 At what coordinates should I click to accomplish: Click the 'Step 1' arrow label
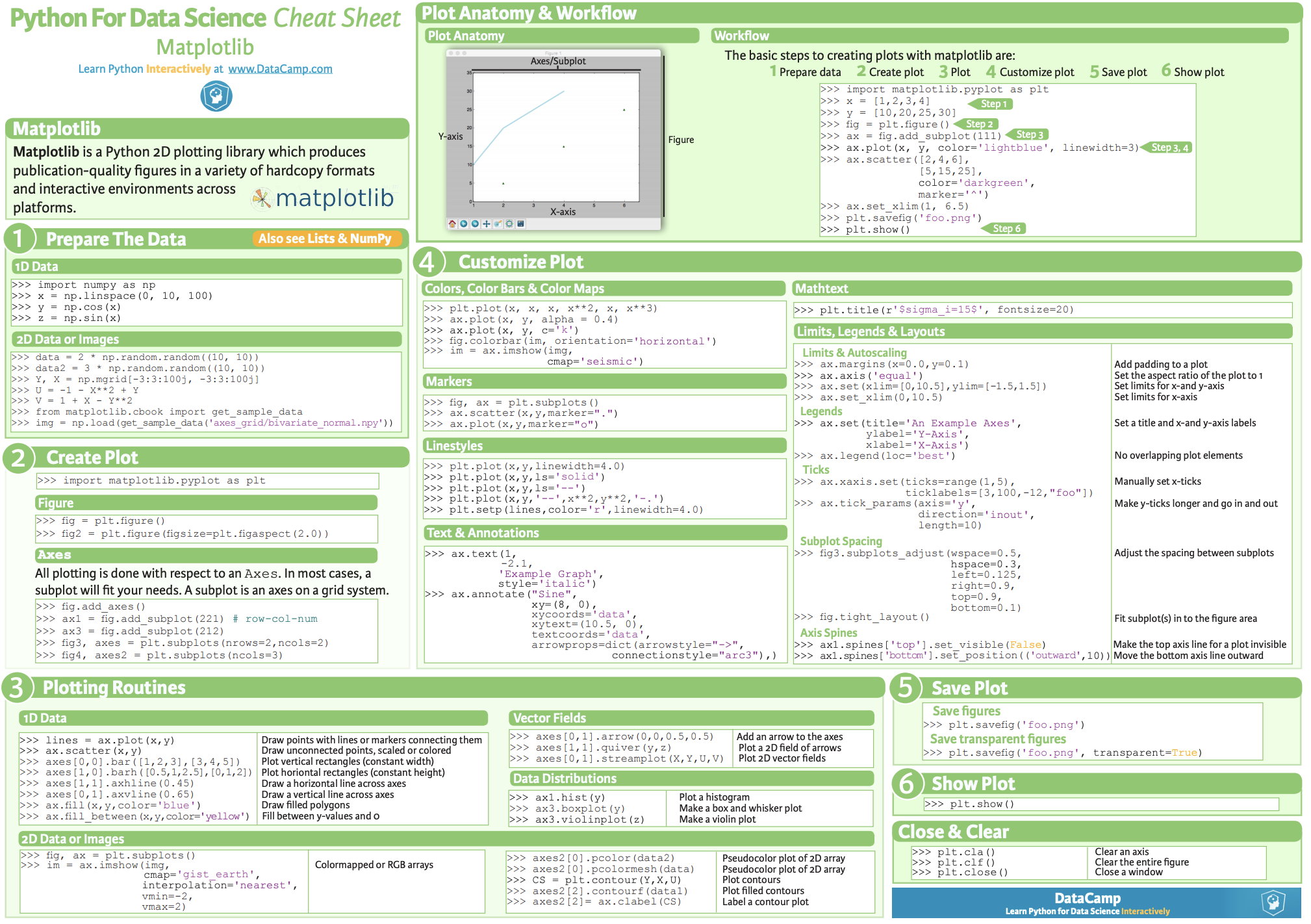(x=991, y=104)
